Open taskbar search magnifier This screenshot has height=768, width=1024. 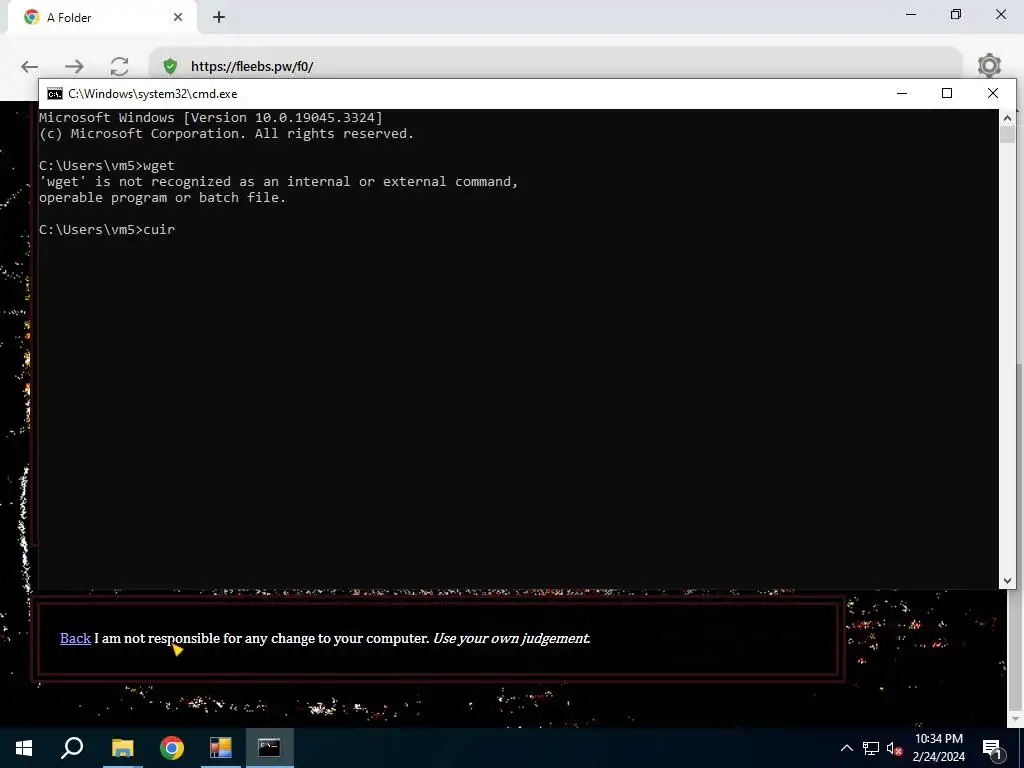click(x=72, y=748)
